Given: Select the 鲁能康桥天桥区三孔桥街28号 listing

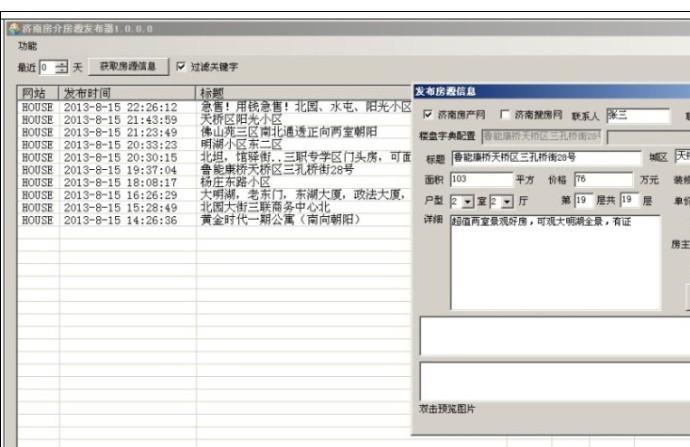Looking at the screenshot, I should pos(215,170).
